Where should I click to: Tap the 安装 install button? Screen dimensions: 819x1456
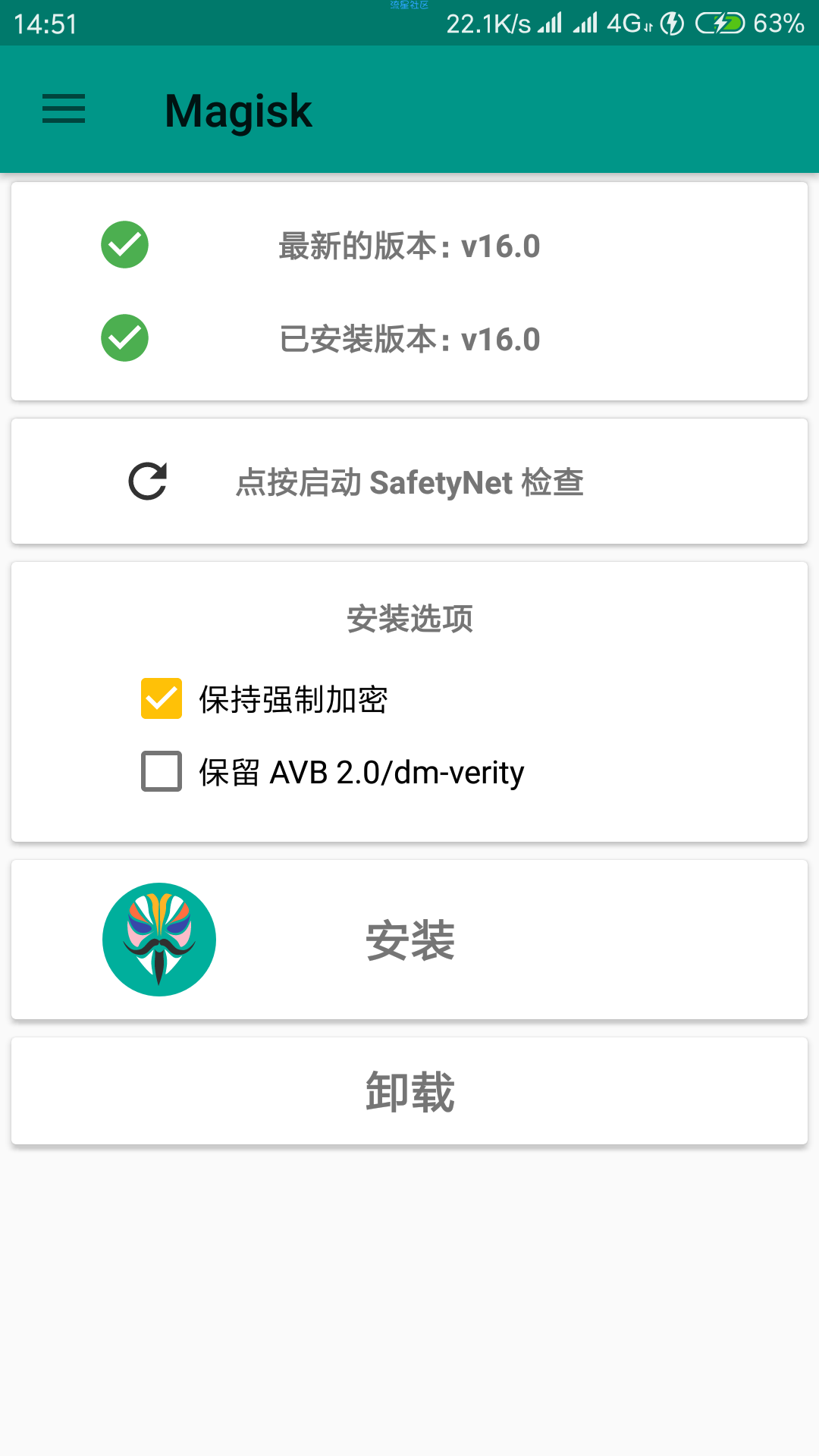coord(409,940)
